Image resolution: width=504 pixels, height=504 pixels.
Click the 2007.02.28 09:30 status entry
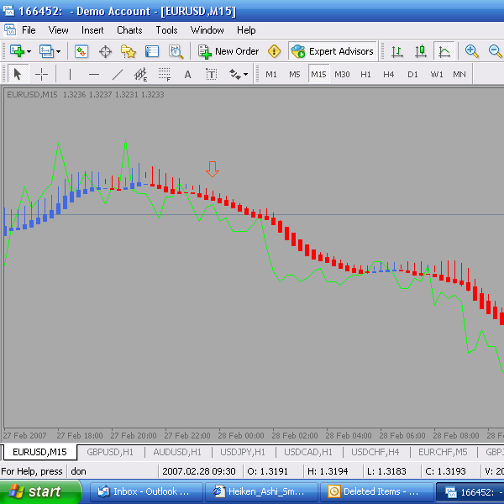coord(199,471)
